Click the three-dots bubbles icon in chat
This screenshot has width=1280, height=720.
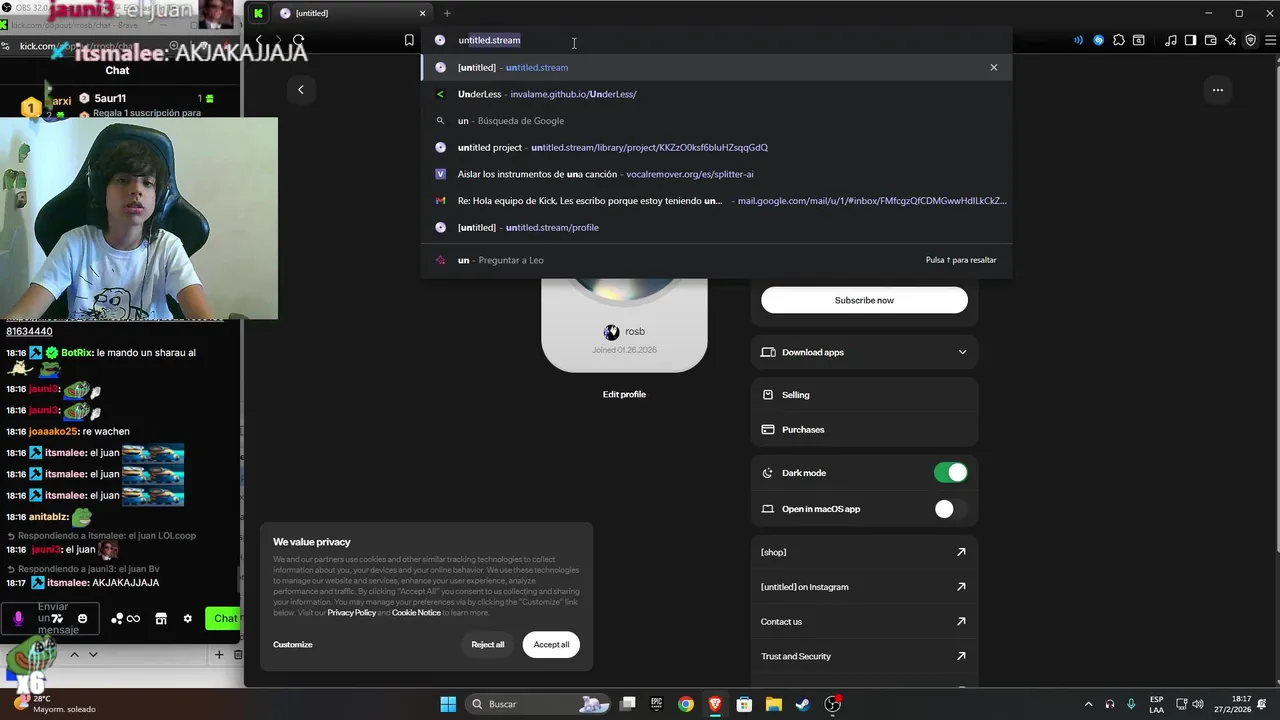116,619
